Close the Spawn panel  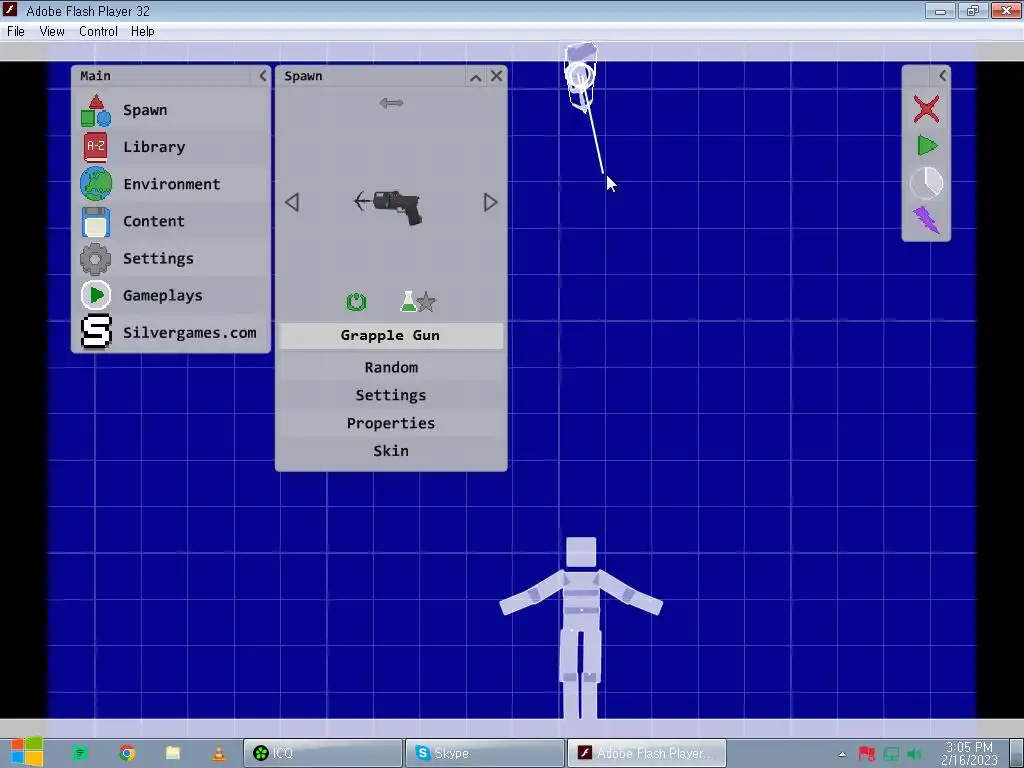[x=496, y=76]
